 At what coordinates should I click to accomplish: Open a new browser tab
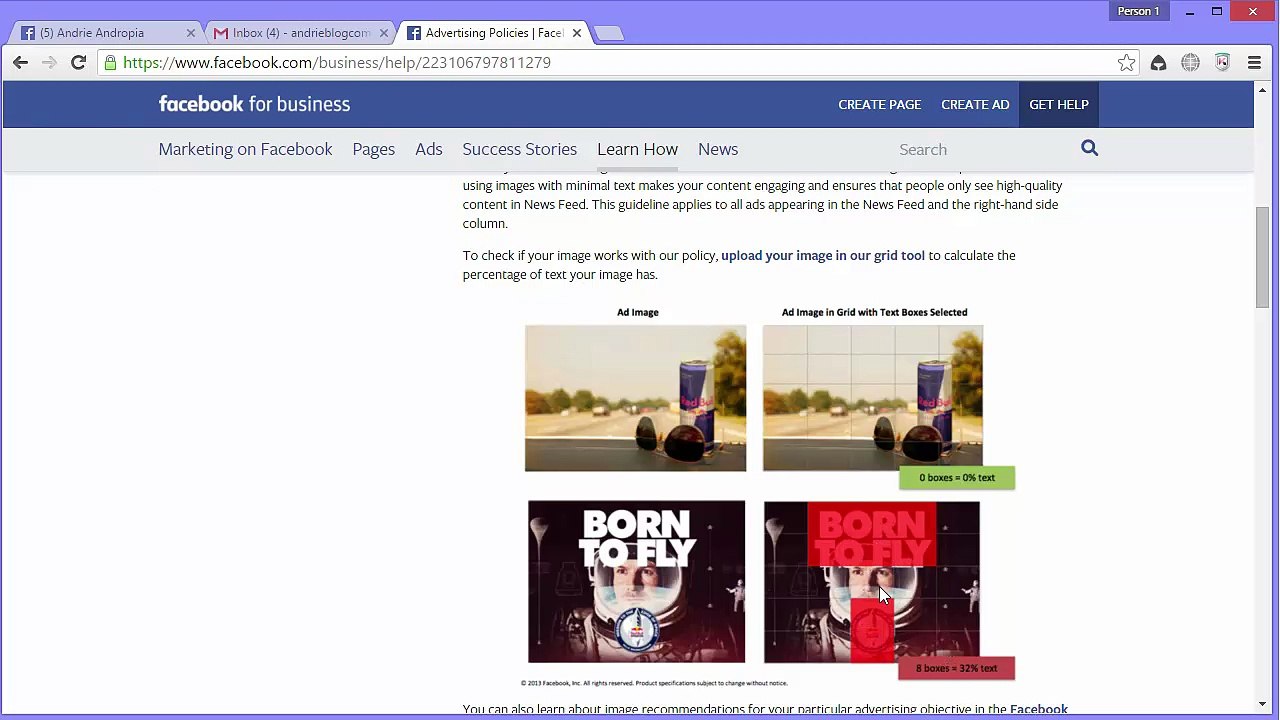pyautogui.click(x=608, y=33)
